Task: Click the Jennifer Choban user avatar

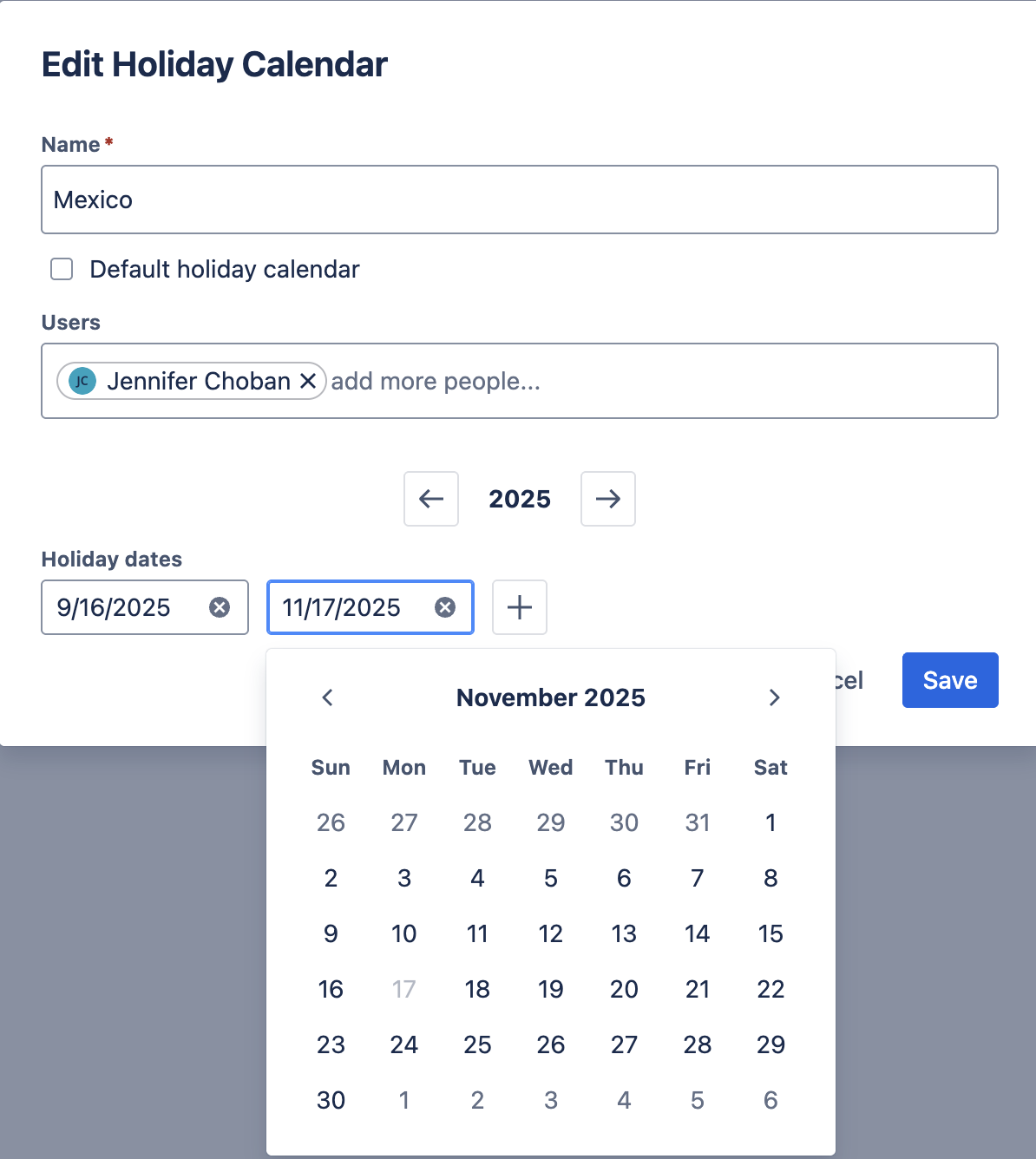Action: click(82, 381)
